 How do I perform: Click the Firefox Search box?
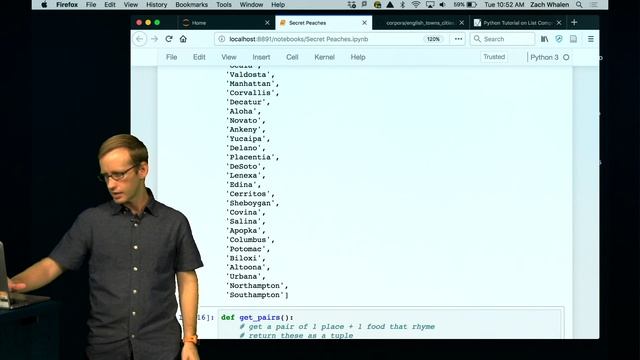pyautogui.click(x=502, y=39)
